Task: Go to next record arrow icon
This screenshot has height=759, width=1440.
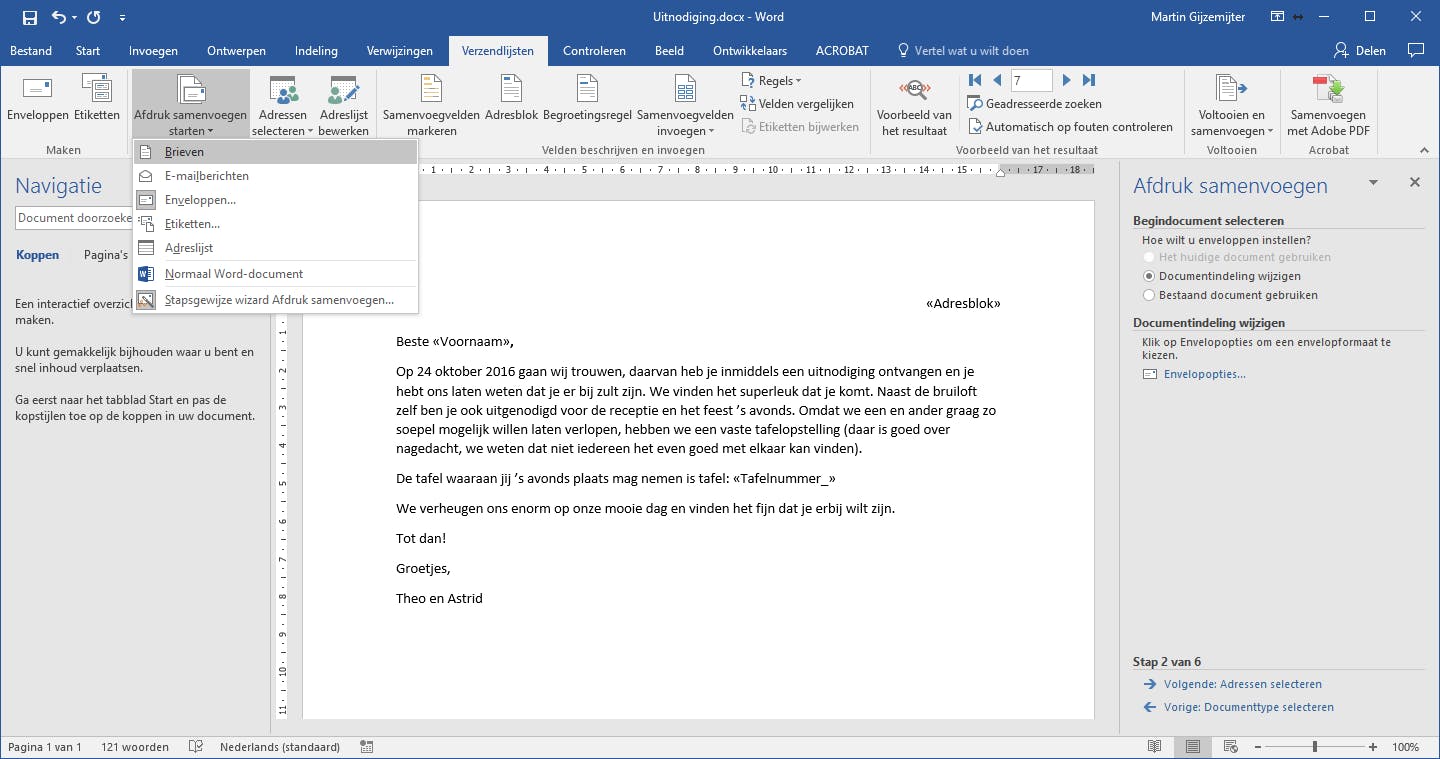Action: 1067,80
